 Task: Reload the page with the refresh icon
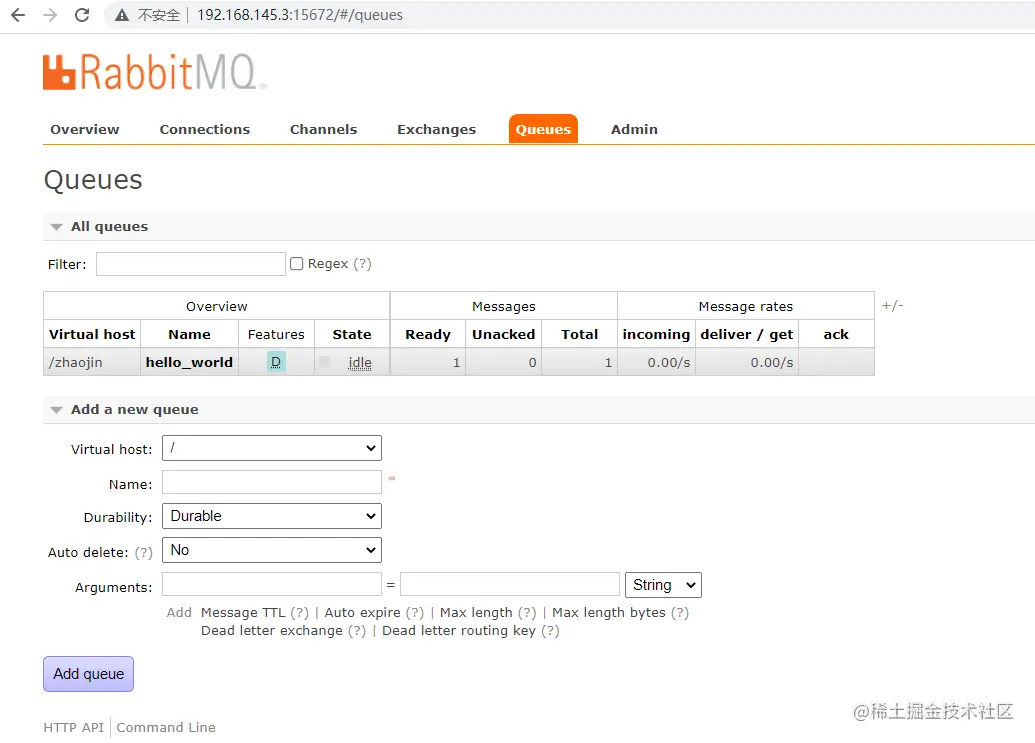pyautogui.click(x=82, y=15)
